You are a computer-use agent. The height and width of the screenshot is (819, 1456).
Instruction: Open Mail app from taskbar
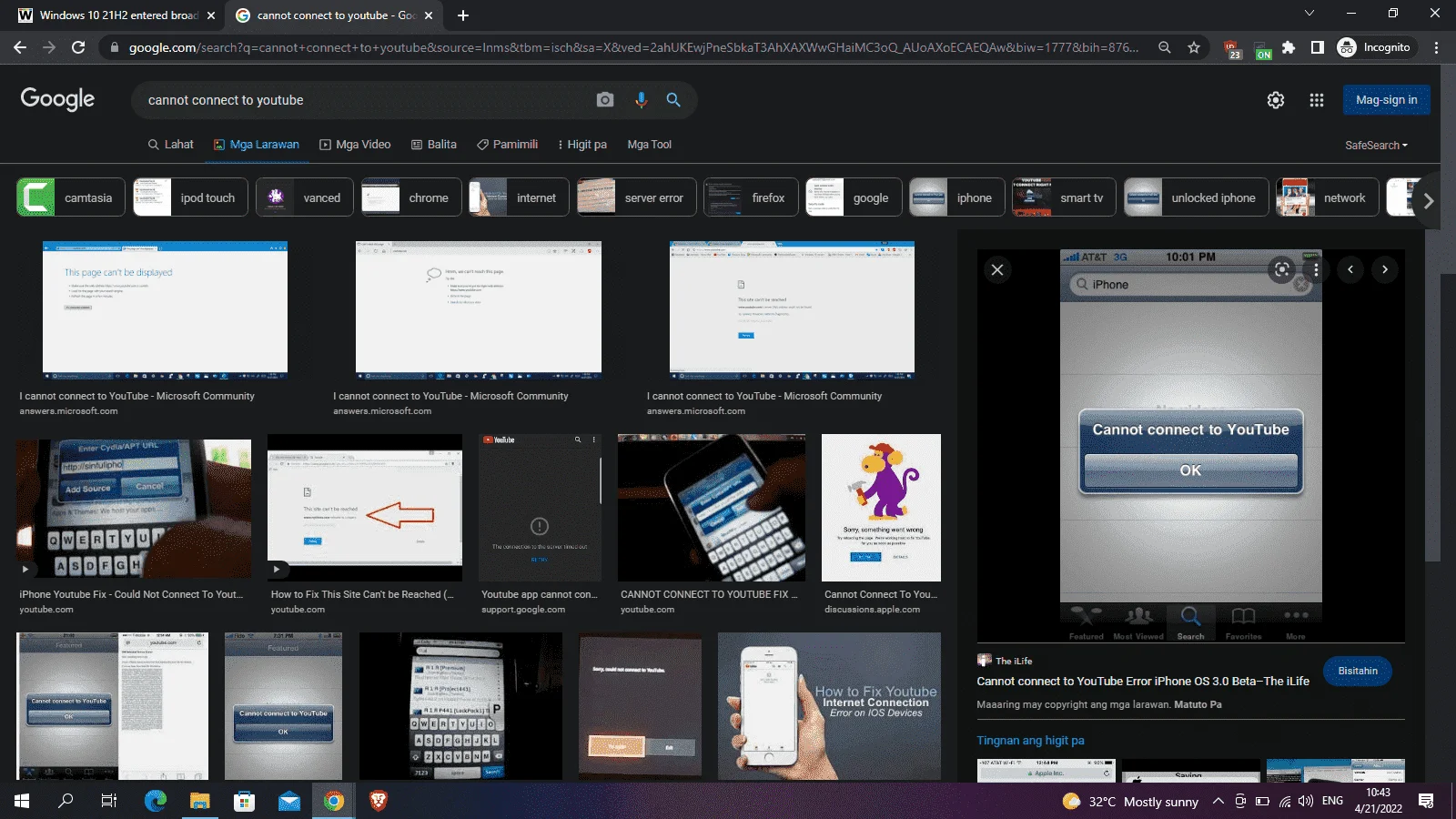point(289,801)
